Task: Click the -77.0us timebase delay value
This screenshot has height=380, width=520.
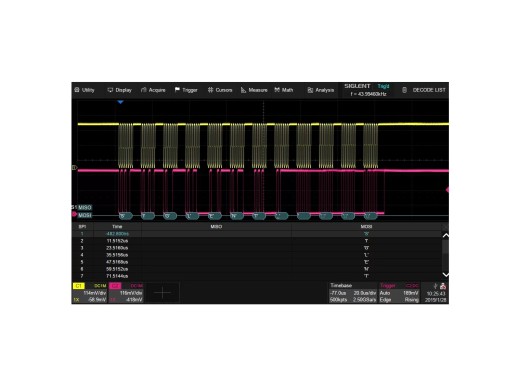Action: pos(338,293)
